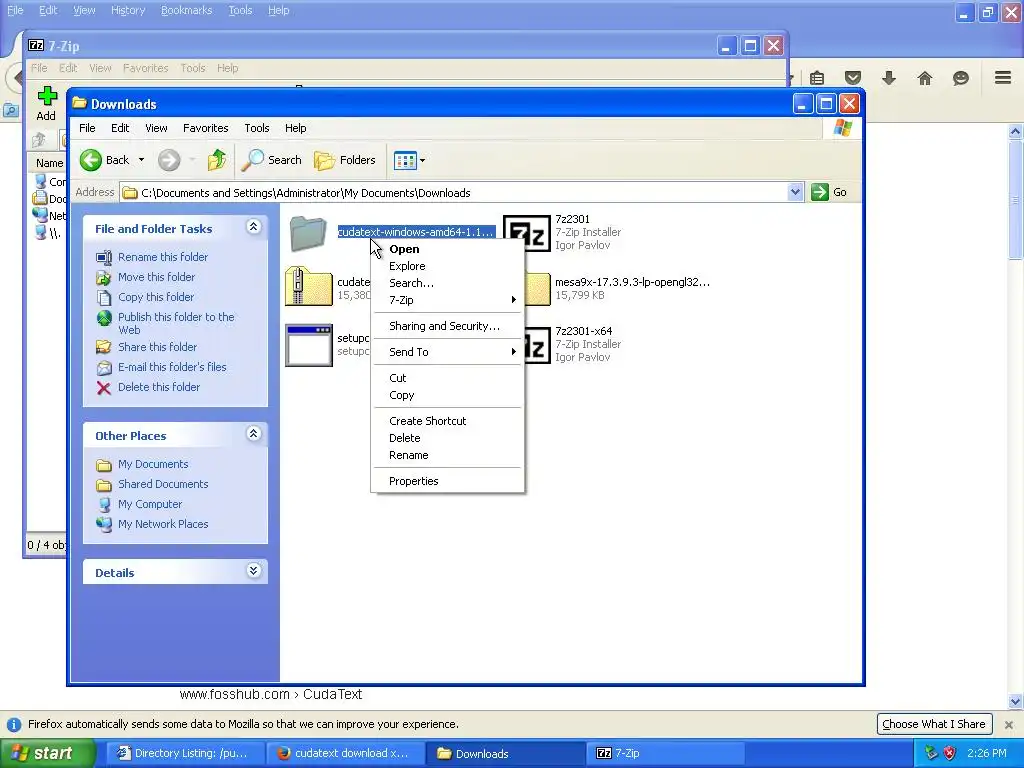Select the cudatext-windows-amd64 folder icon
1024x768 pixels.
click(308, 233)
